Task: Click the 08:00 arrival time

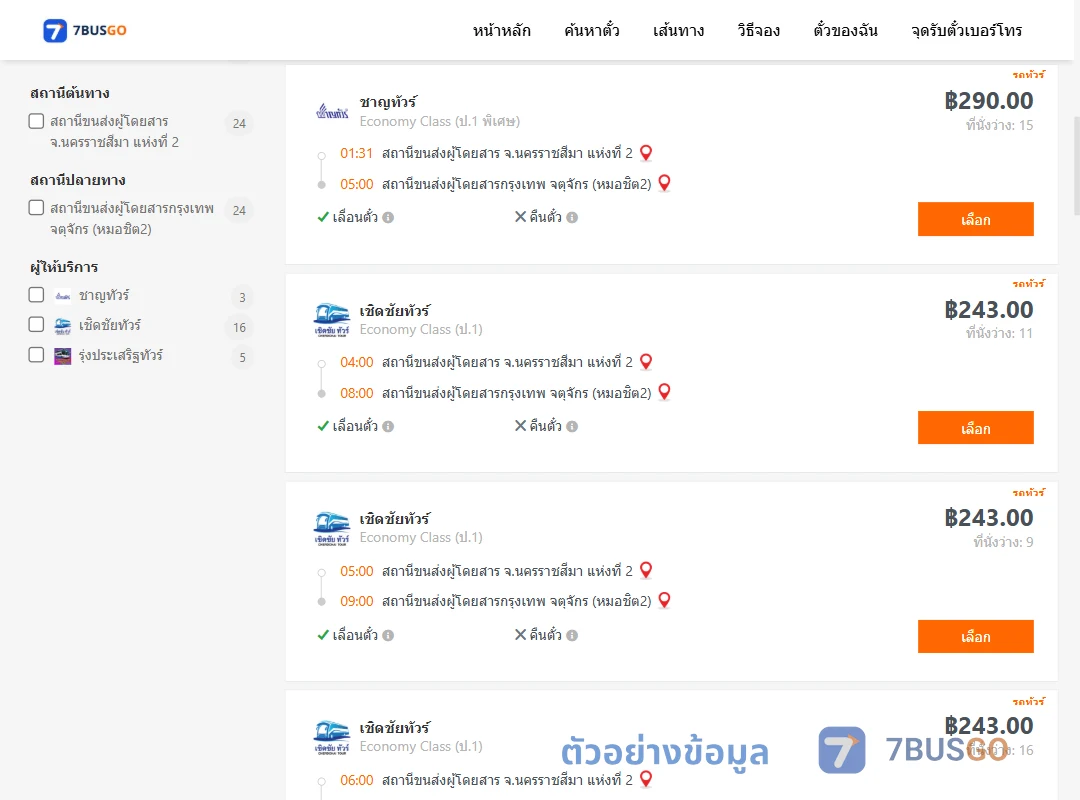Action: (357, 393)
